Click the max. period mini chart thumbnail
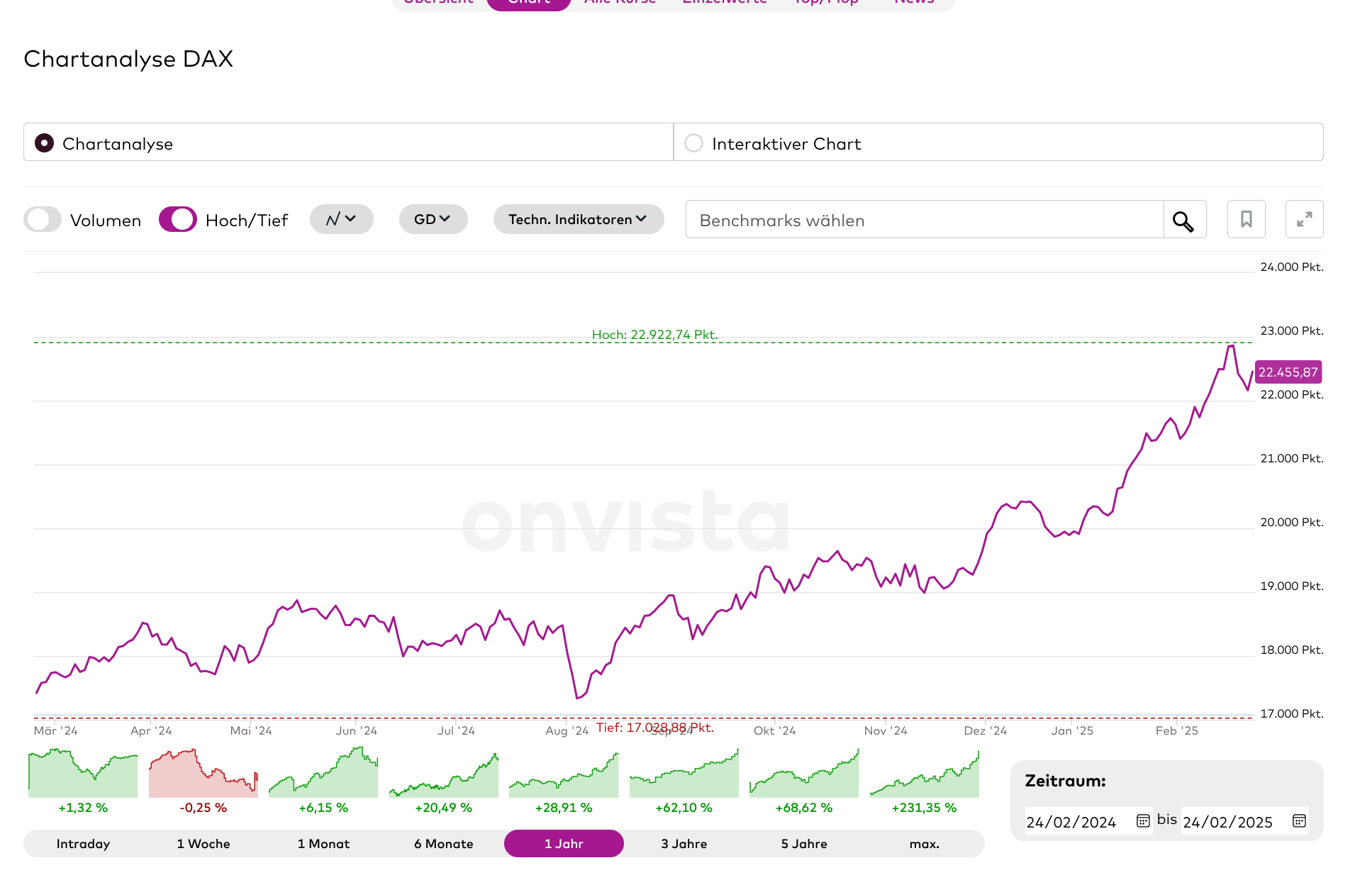Screen dimensions: 1372x880 (x=924, y=774)
